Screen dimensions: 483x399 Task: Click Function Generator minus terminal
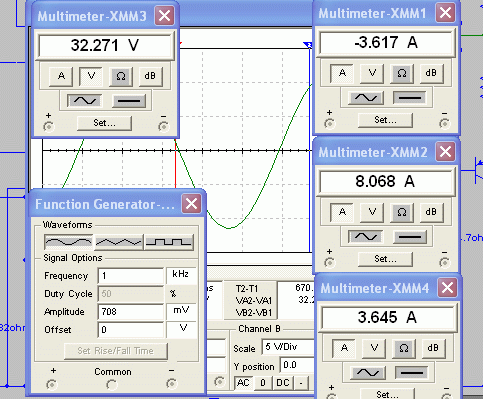(x=171, y=384)
